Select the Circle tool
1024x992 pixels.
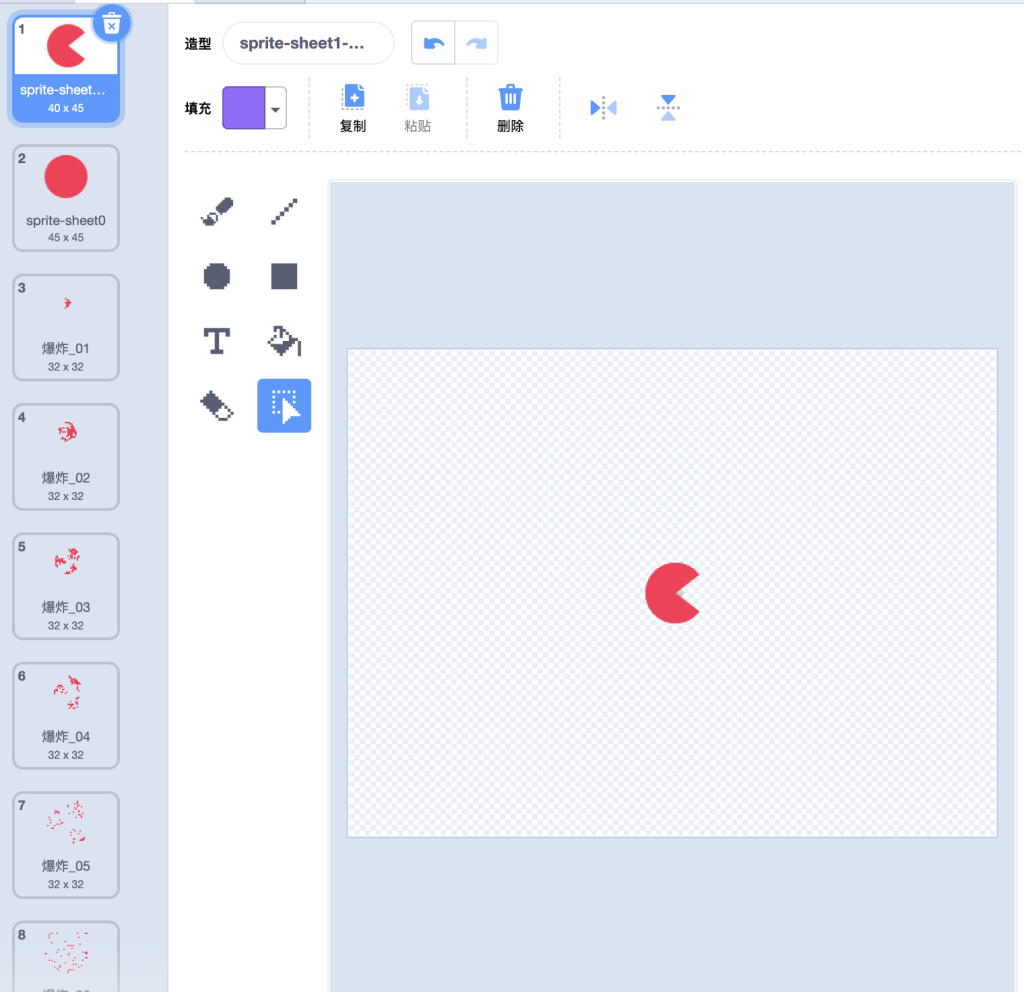[x=217, y=276]
